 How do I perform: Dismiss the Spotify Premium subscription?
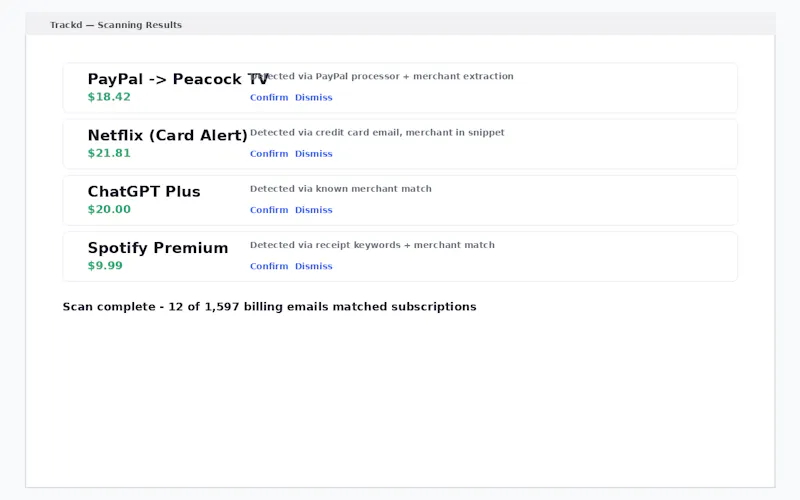pos(313,266)
